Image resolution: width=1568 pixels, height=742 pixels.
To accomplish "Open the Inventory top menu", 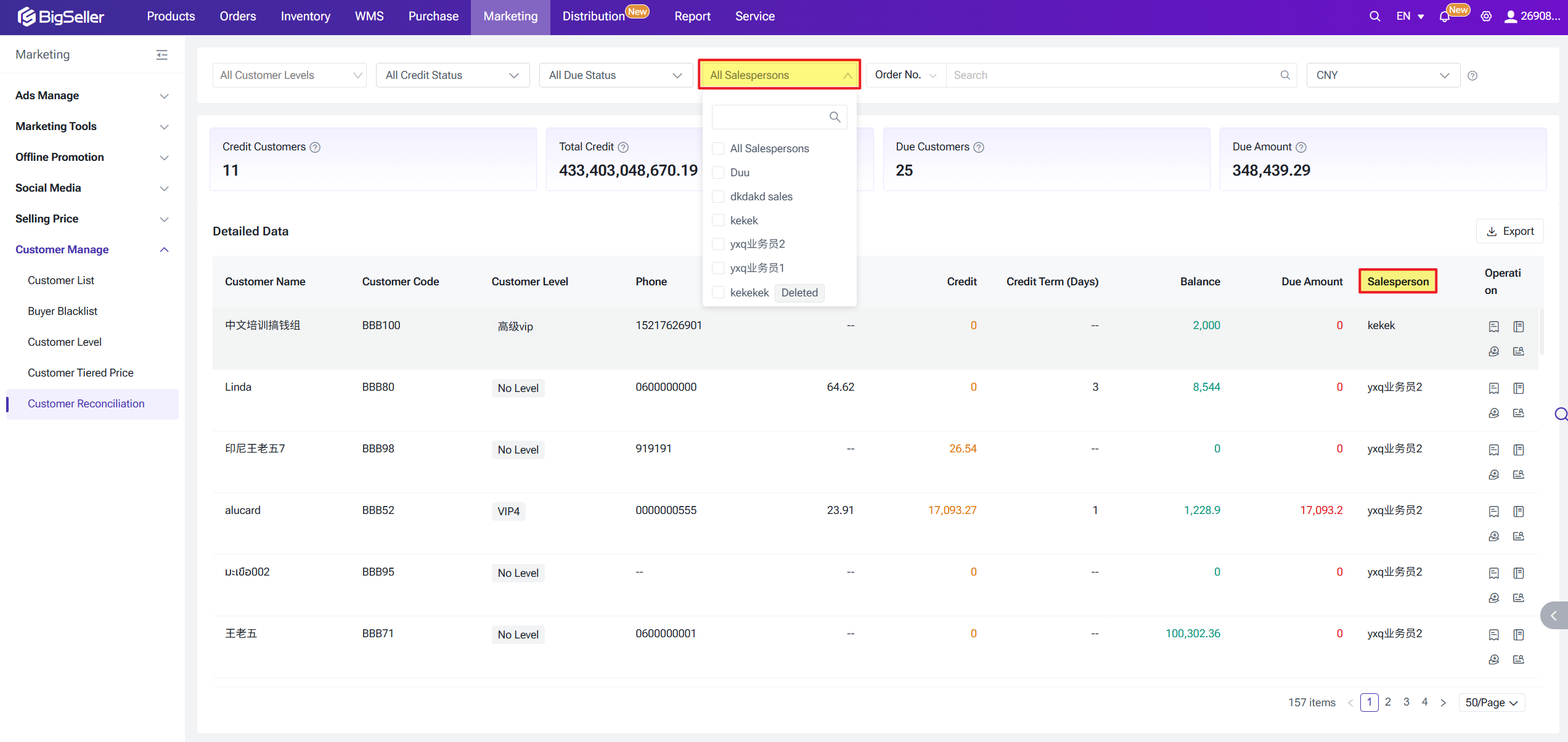I will [305, 17].
